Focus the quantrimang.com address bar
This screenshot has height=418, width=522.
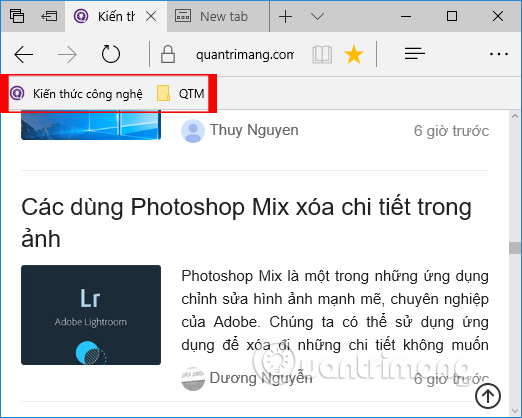point(245,55)
